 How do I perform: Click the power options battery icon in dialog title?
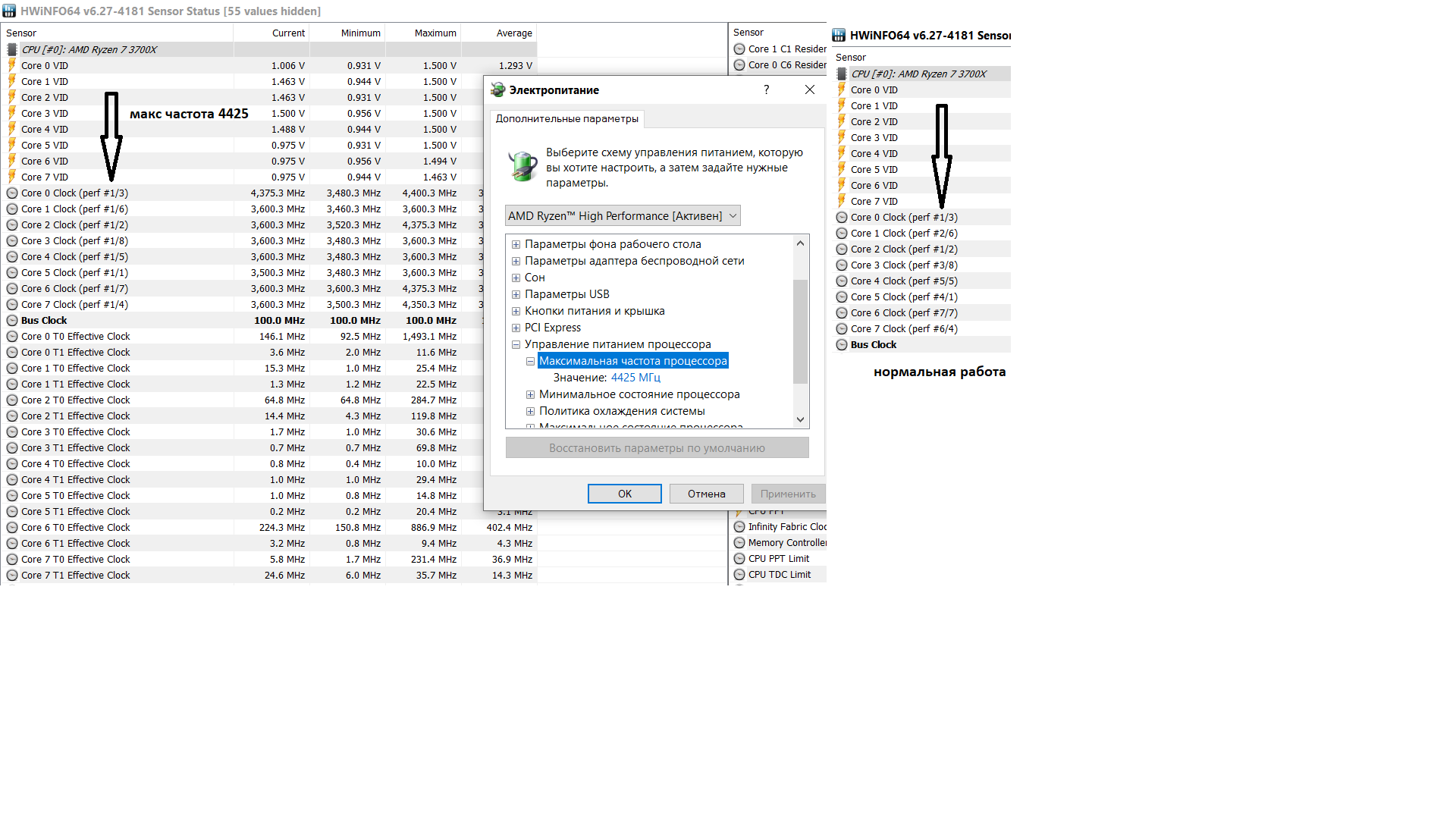coord(497,89)
